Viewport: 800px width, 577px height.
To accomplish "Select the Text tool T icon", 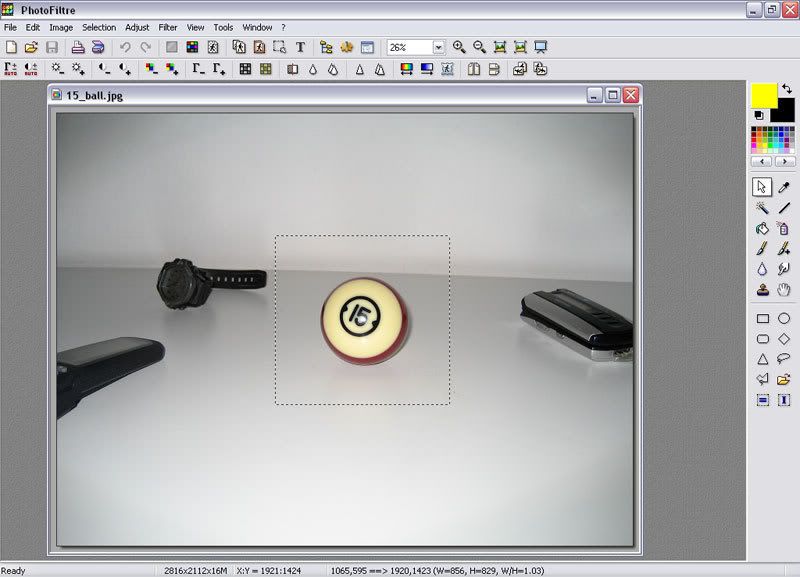I will (300, 47).
